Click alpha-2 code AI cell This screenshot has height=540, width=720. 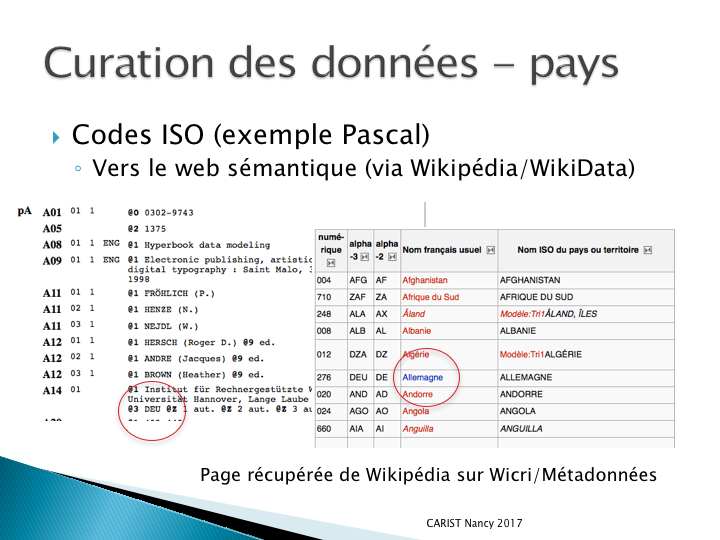[387, 429]
